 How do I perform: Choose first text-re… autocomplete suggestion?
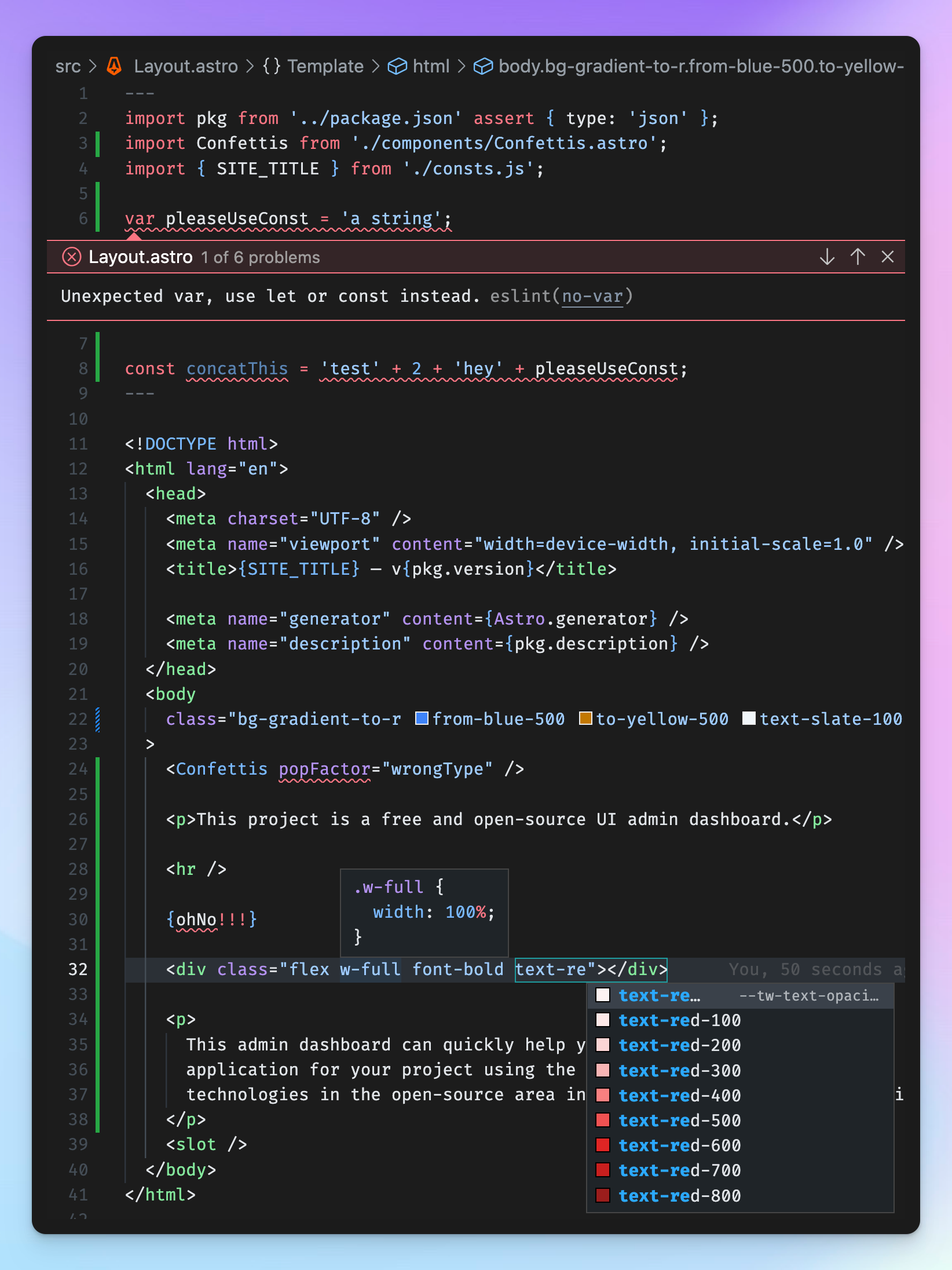tap(740, 995)
